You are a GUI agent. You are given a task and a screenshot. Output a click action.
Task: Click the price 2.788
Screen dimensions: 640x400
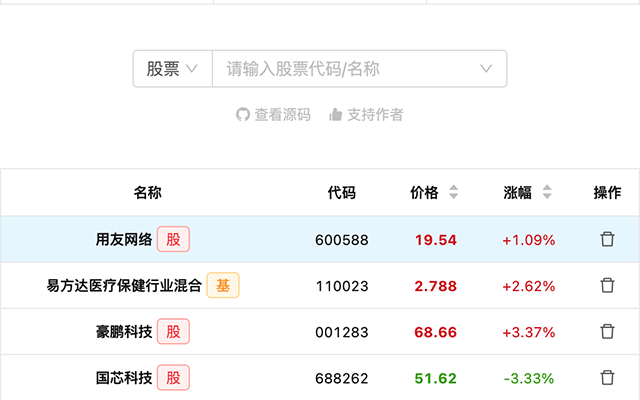[436, 286]
